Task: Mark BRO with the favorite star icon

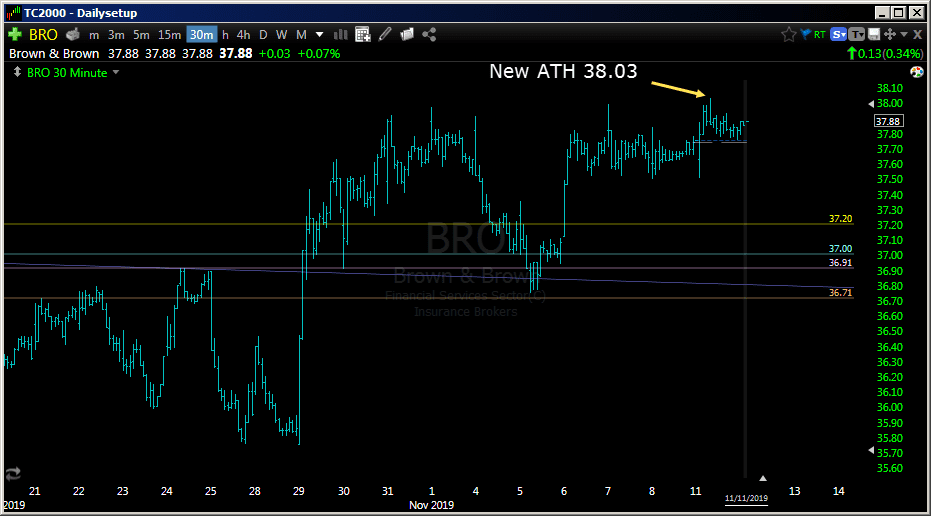Action: pos(788,34)
